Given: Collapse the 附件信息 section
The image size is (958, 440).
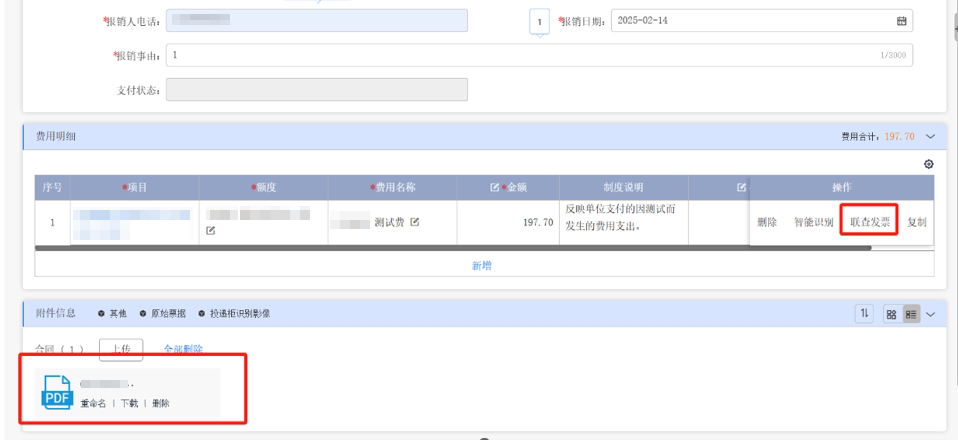Looking at the screenshot, I should (x=930, y=315).
